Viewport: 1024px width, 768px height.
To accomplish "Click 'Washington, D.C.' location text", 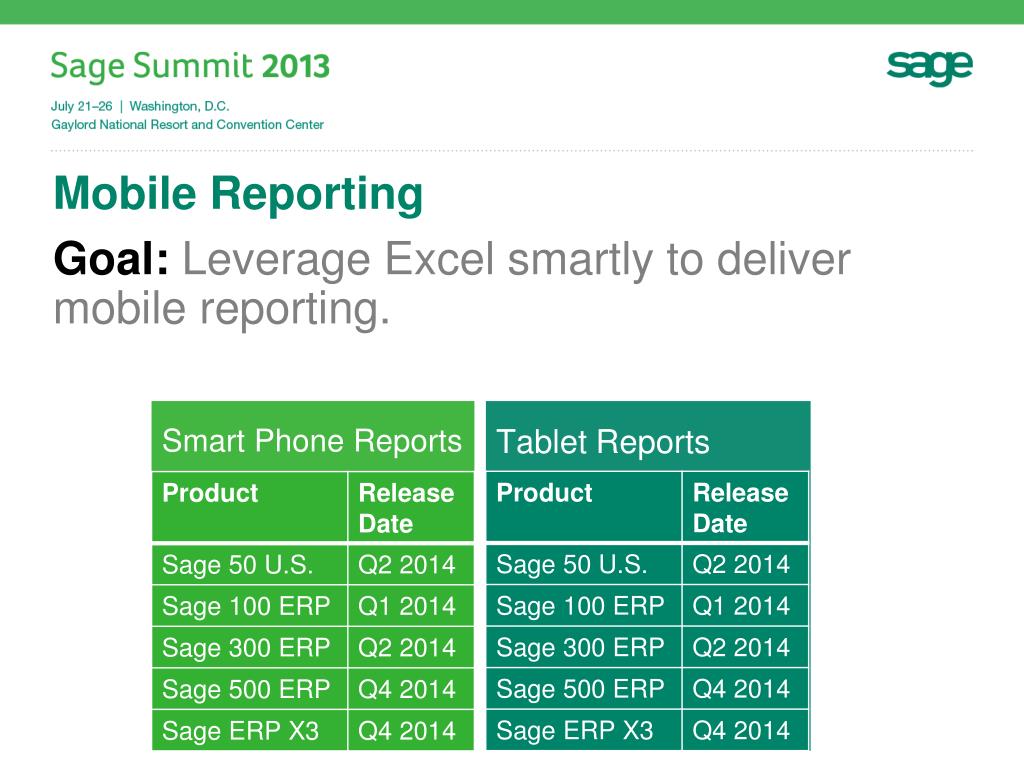I will (x=179, y=106).
